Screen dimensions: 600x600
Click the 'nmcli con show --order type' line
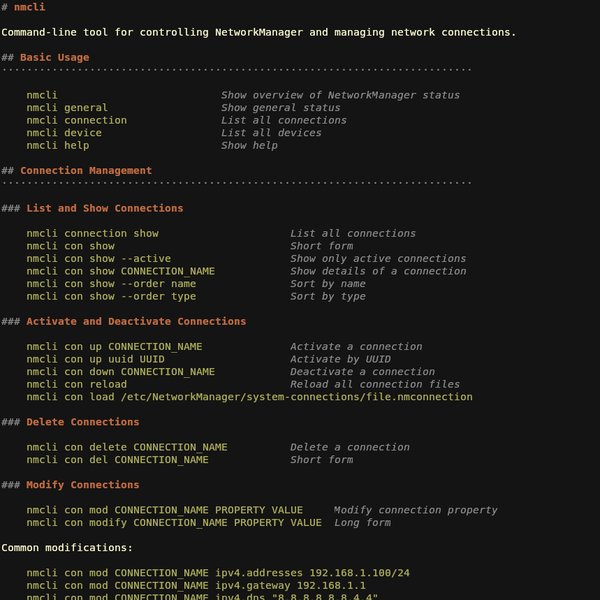(x=111, y=296)
